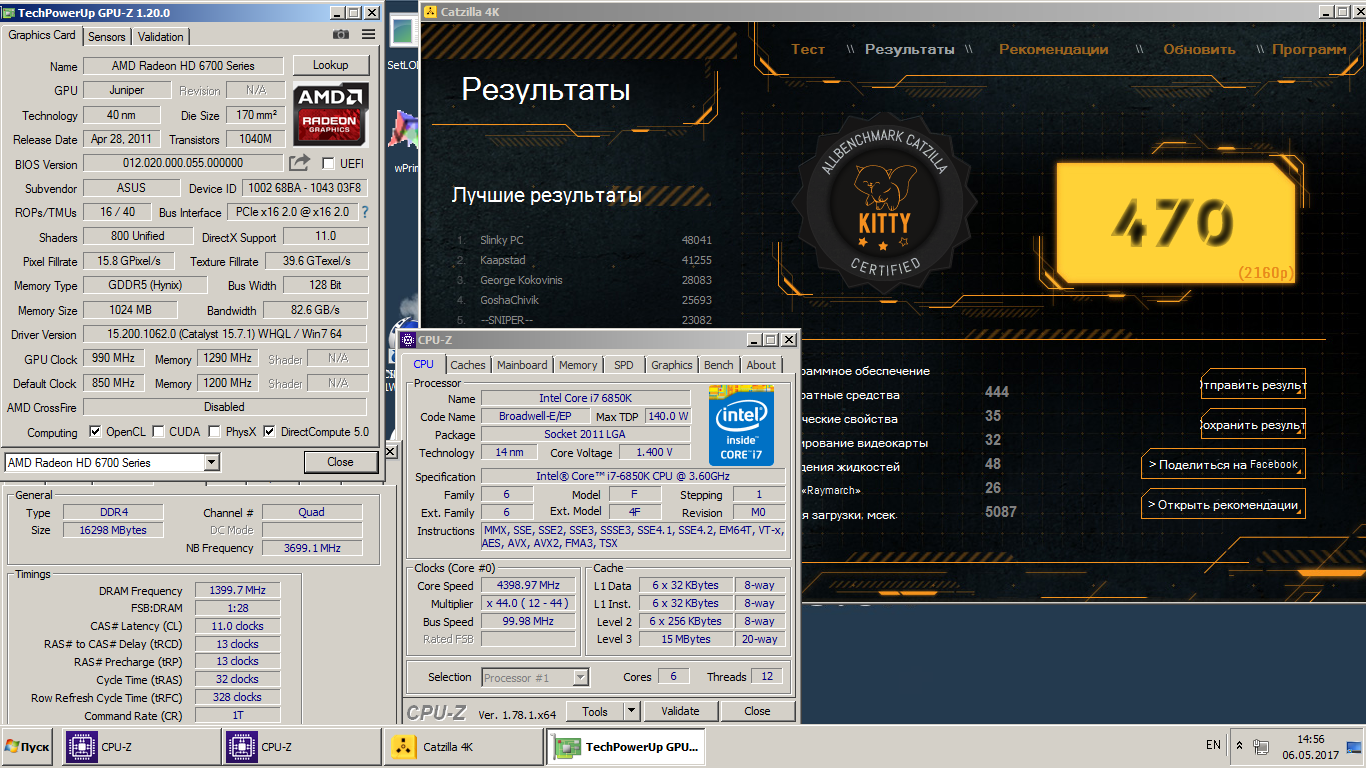
Task: Open the SPD tab in CPU-Z
Action: click(x=624, y=365)
